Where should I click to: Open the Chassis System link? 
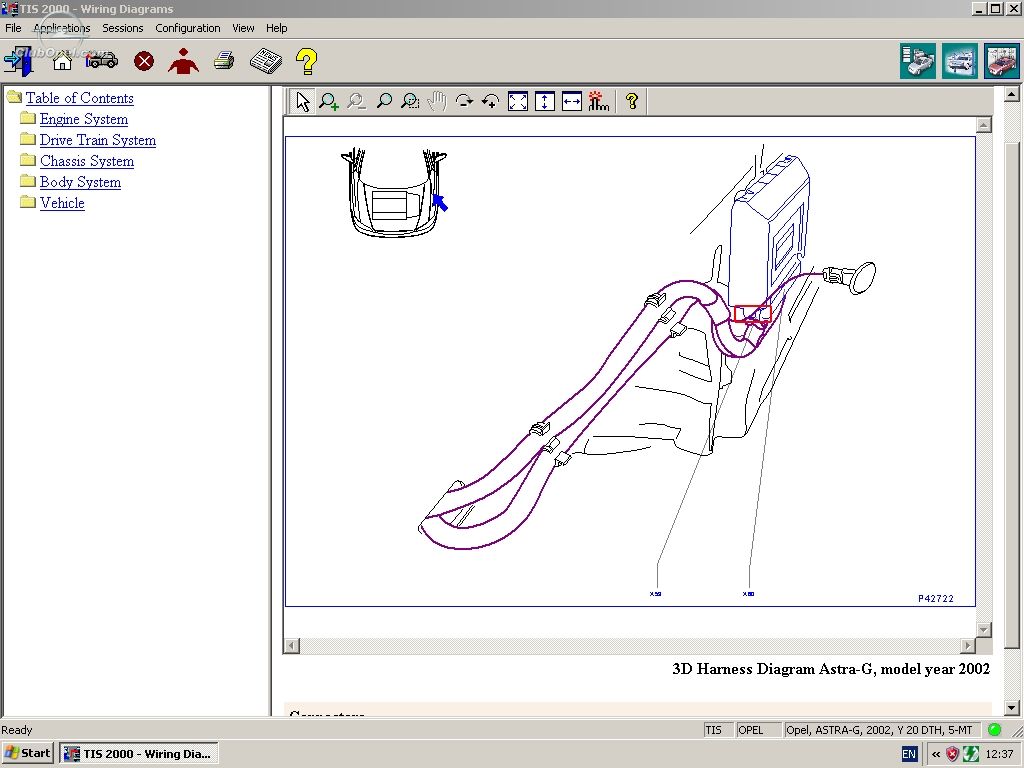click(x=87, y=161)
